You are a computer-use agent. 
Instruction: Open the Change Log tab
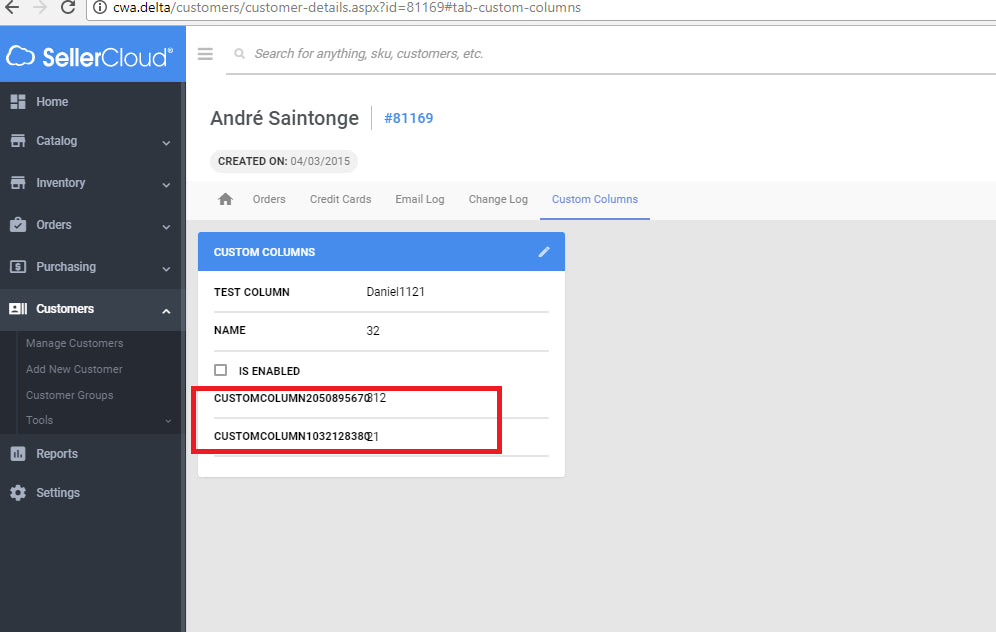click(498, 199)
